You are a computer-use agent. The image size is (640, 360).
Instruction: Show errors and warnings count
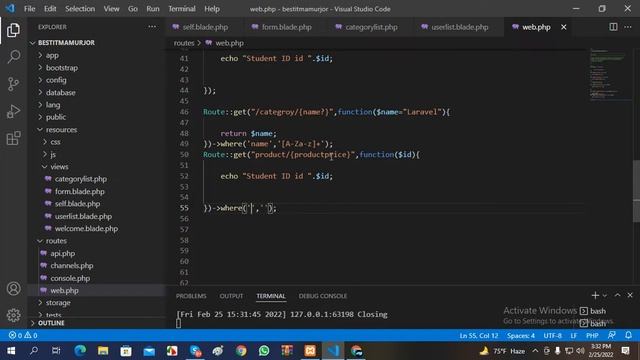tap(23, 335)
